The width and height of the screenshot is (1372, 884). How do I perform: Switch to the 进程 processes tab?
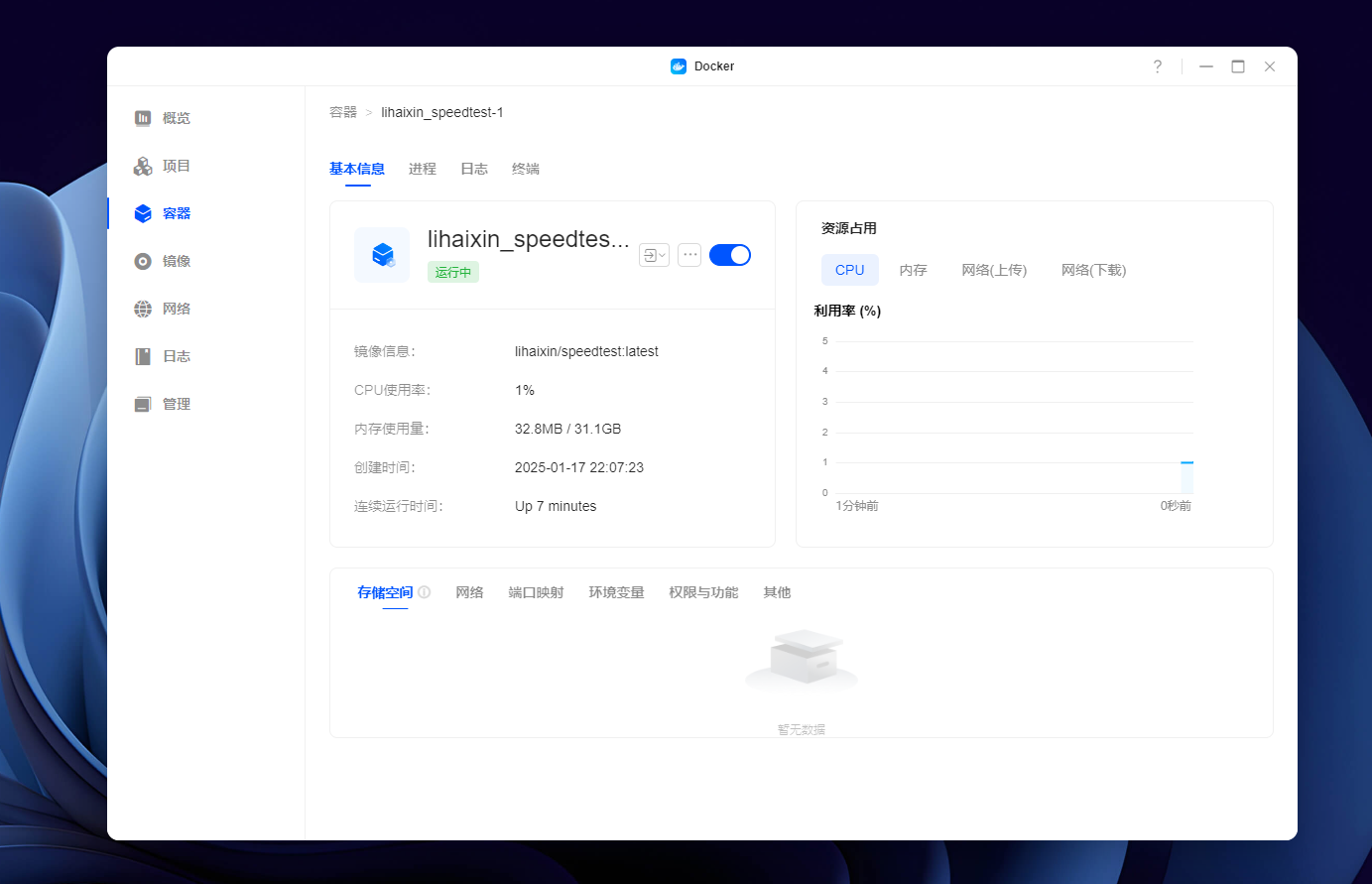423,169
